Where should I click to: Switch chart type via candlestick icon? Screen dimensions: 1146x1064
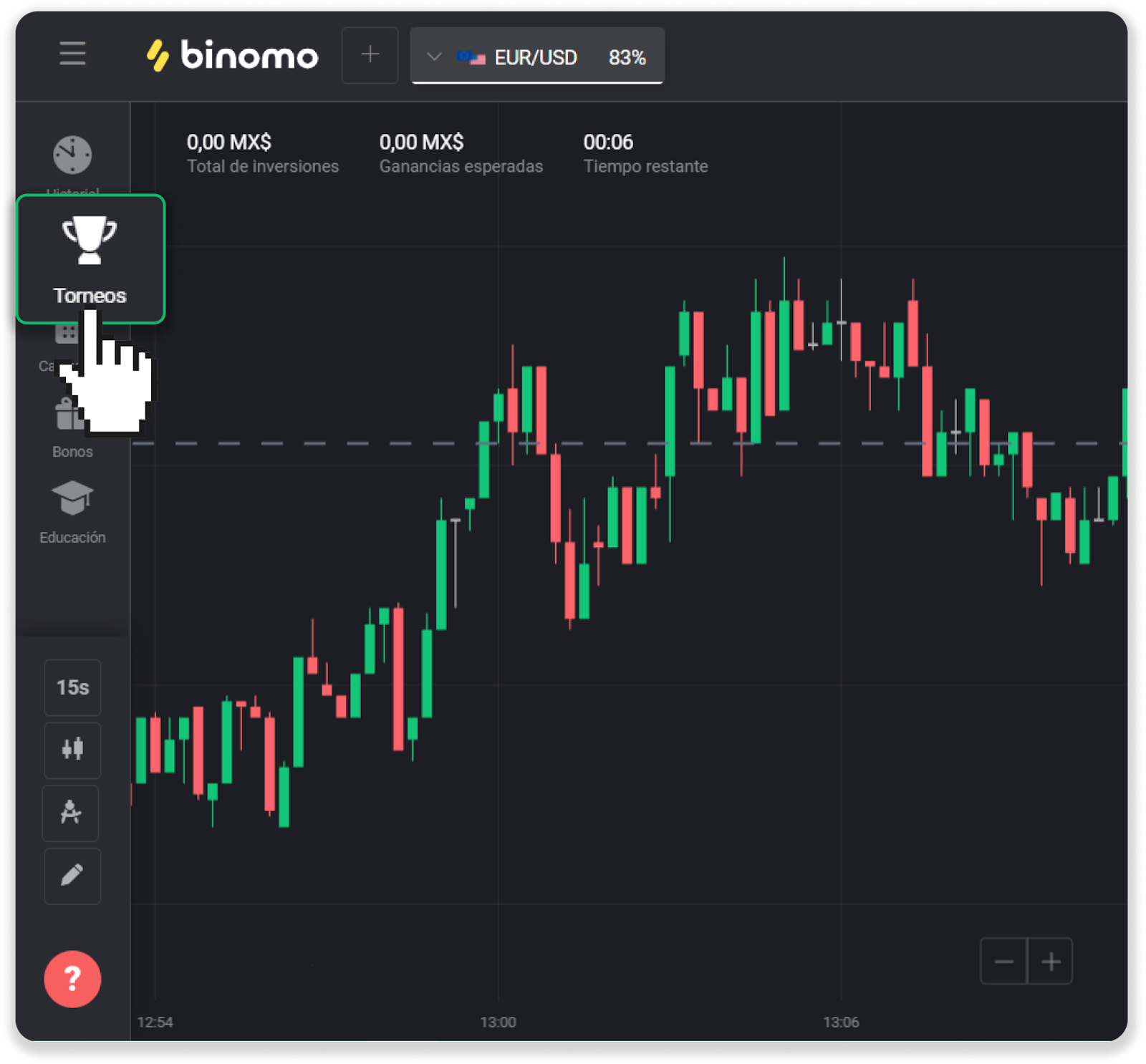tap(72, 750)
